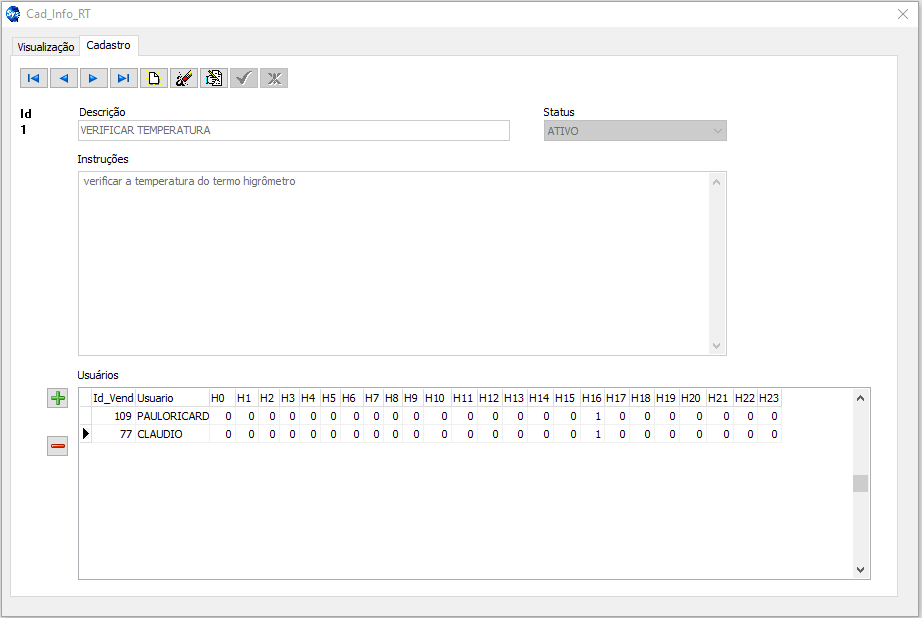This screenshot has height=618, width=922.
Task: Create a new blank record
Action: click(153, 78)
